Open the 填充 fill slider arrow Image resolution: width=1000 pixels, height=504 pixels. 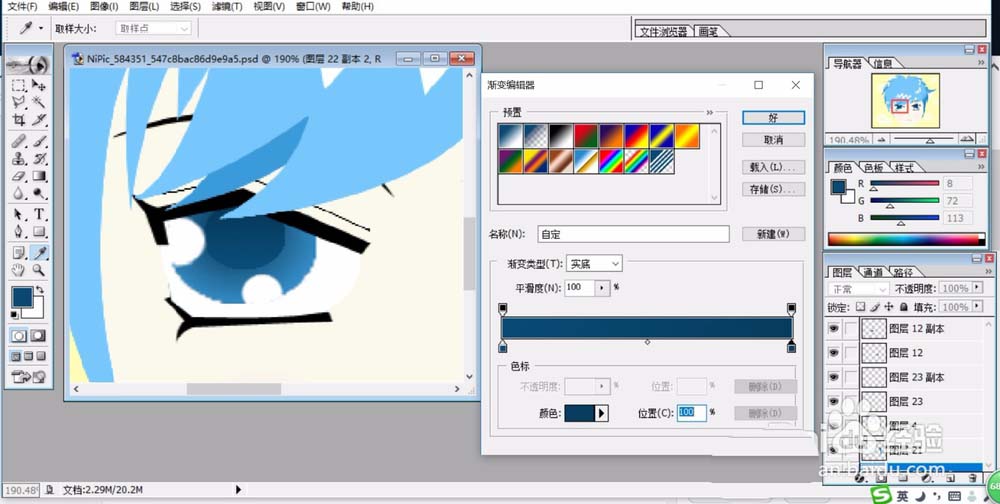coord(978,307)
